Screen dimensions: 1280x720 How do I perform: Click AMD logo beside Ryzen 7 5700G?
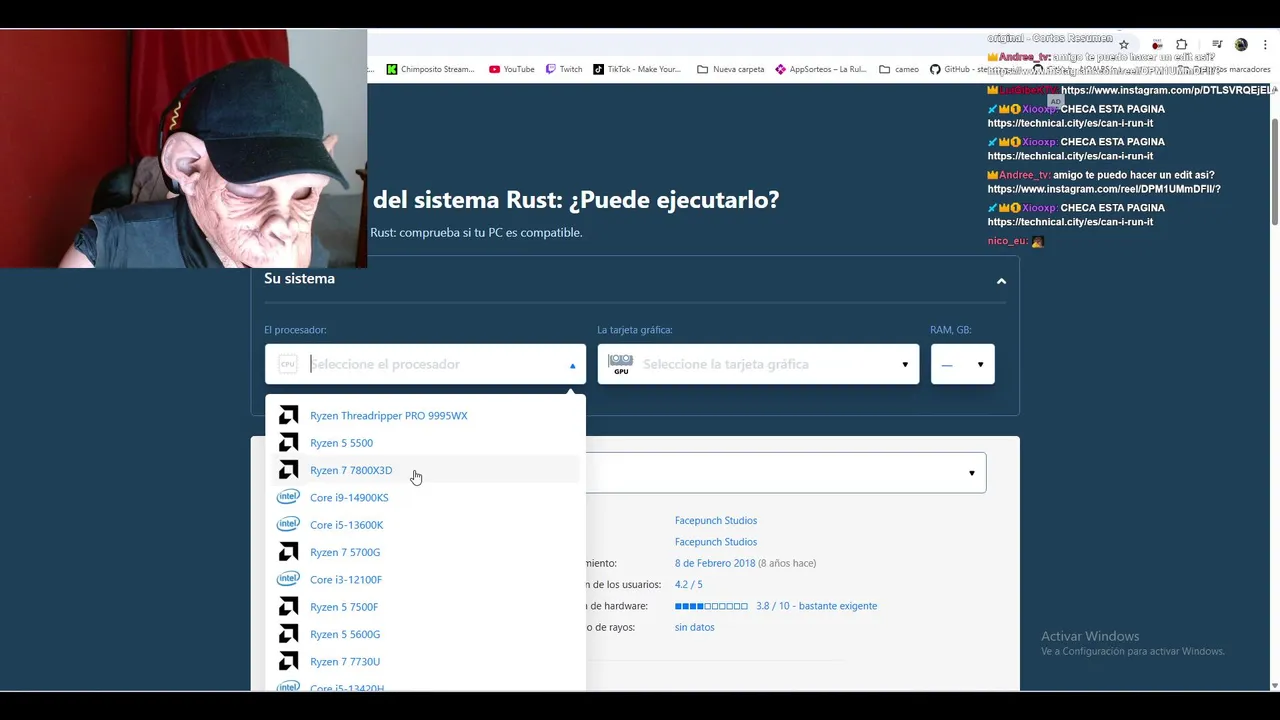click(x=288, y=552)
